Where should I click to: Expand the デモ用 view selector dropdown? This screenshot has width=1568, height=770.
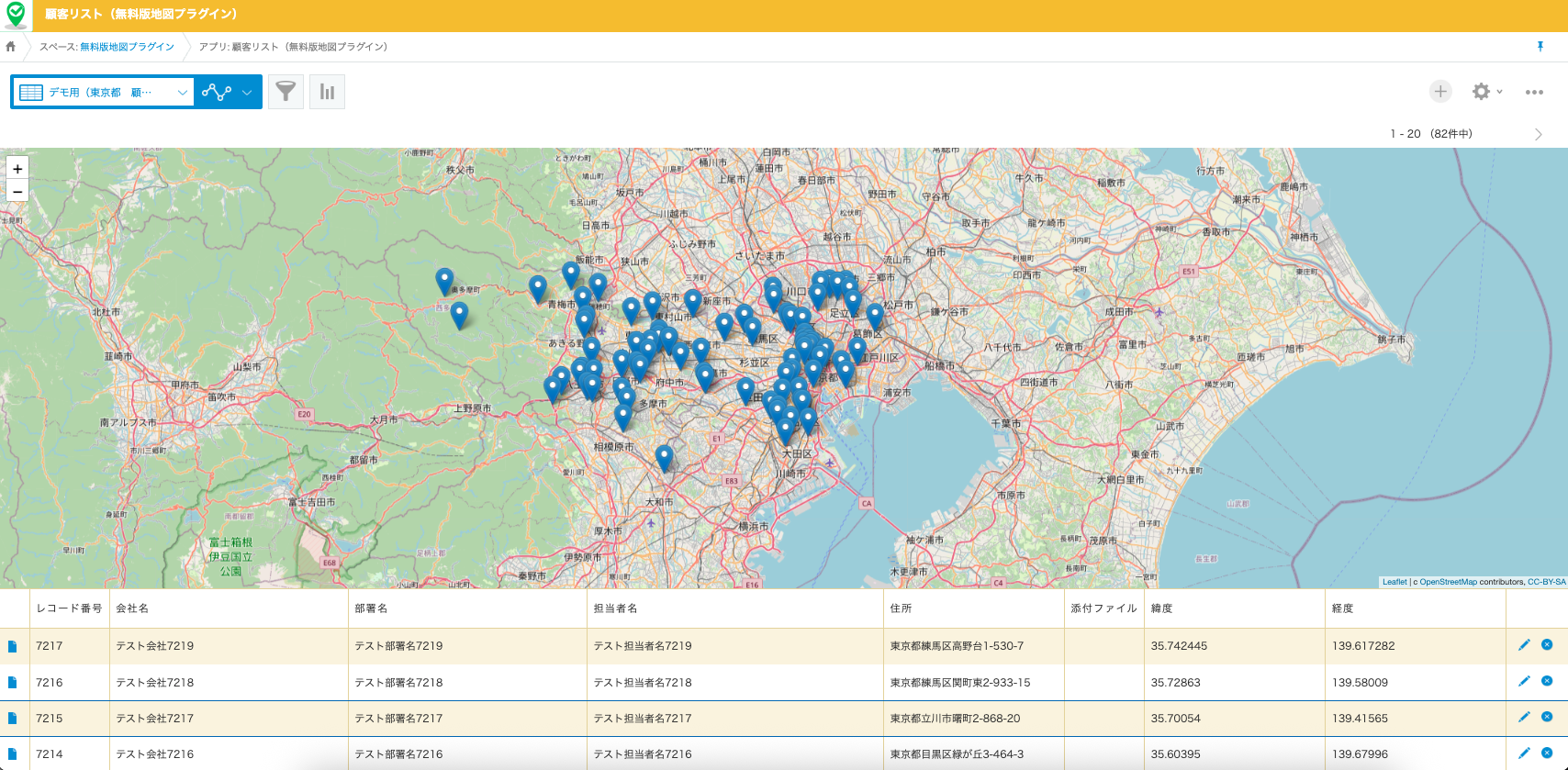(182, 92)
